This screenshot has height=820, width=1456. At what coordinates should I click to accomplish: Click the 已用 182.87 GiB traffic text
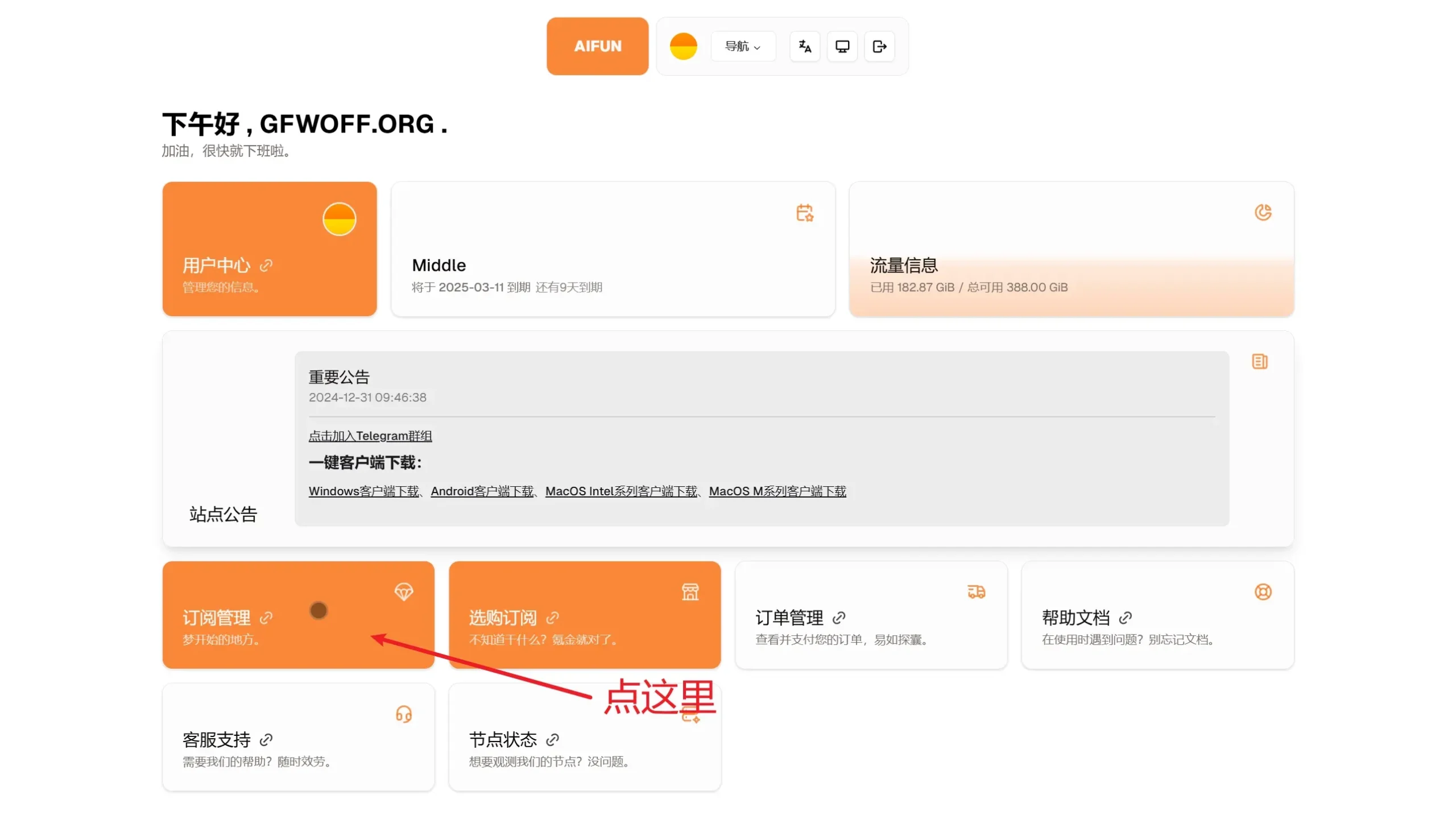coord(912,288)
